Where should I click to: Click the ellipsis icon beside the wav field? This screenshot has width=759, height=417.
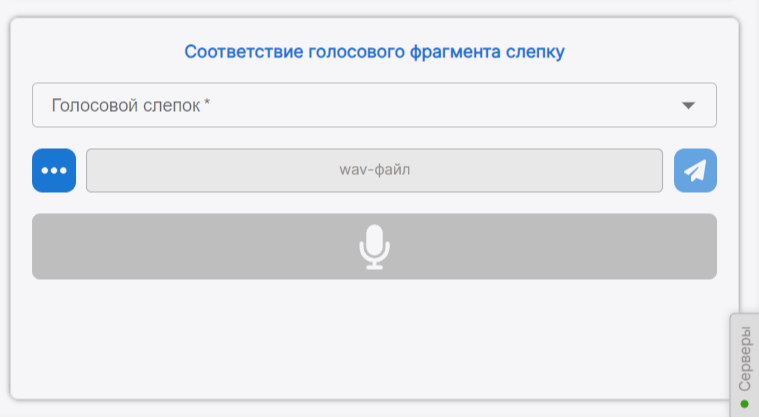coord(54,170)
